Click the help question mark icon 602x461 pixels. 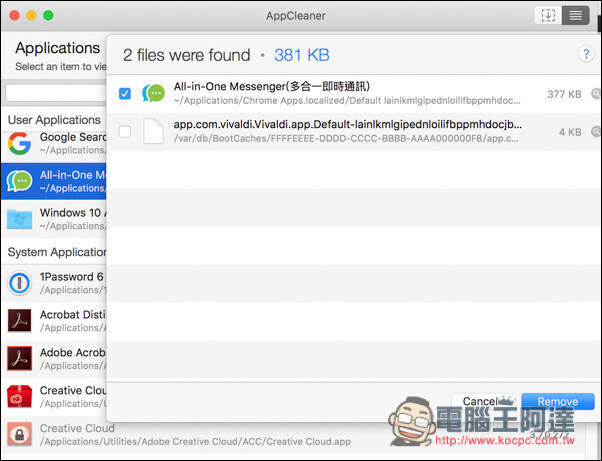click(x=586, y=55)
